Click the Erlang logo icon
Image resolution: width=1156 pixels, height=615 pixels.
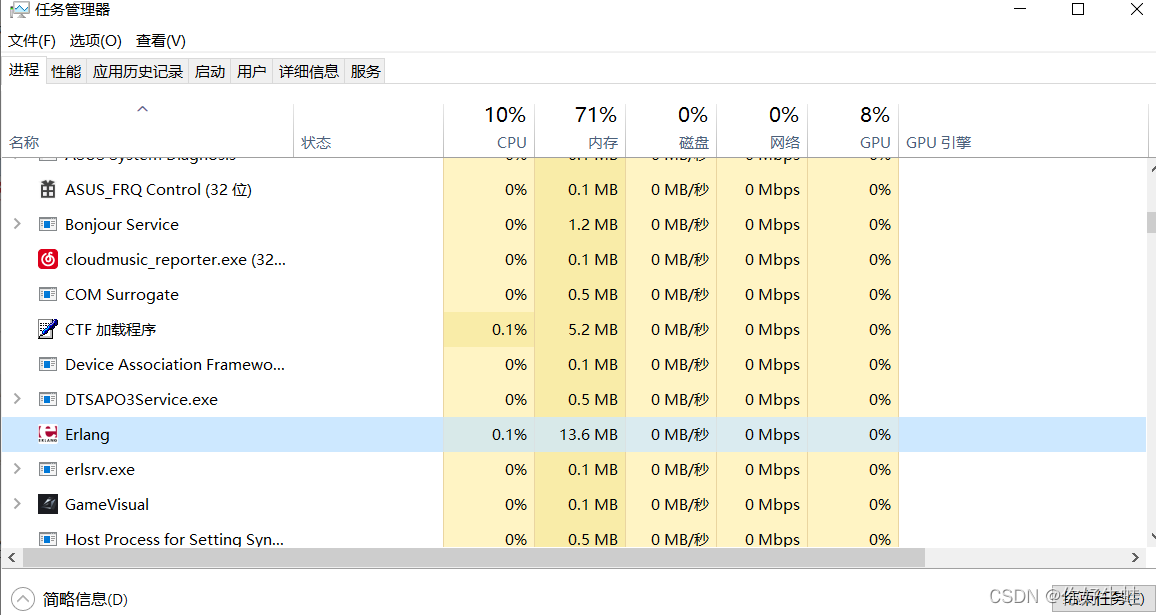[48, 434]
